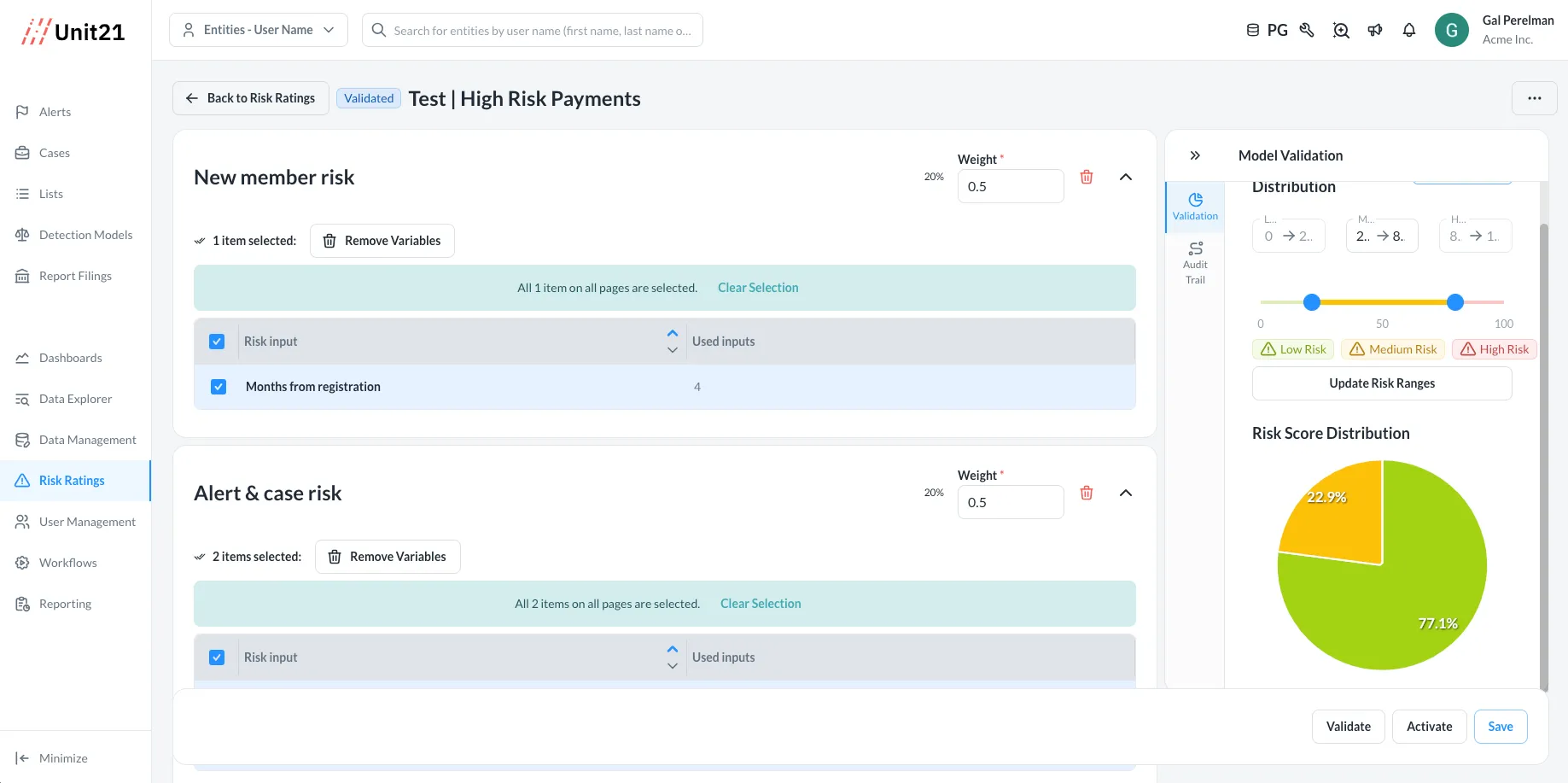This screenshot has height=783, width=1568.
Task: Sort Alert & case risk by Risk input
Action: (x=673, y=657)
